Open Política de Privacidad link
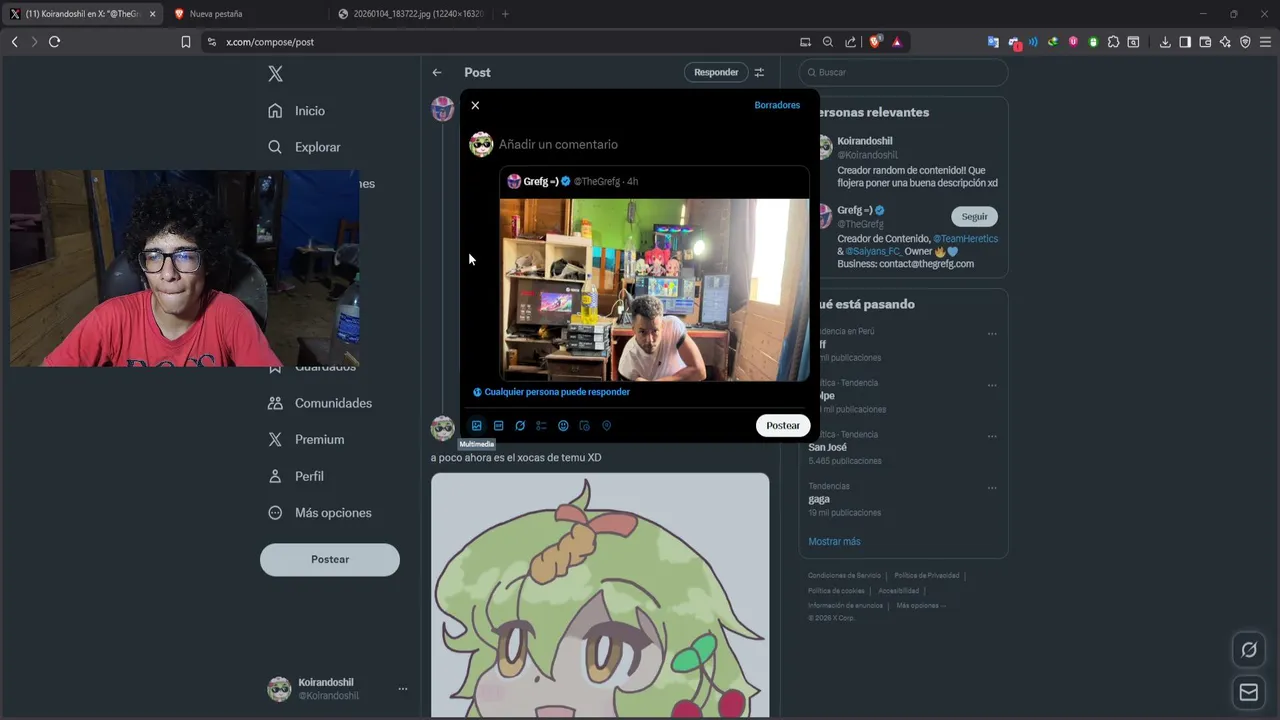The width and height of the screenshot is (1280, 720). pyautogui.click(x=927, y=575)
